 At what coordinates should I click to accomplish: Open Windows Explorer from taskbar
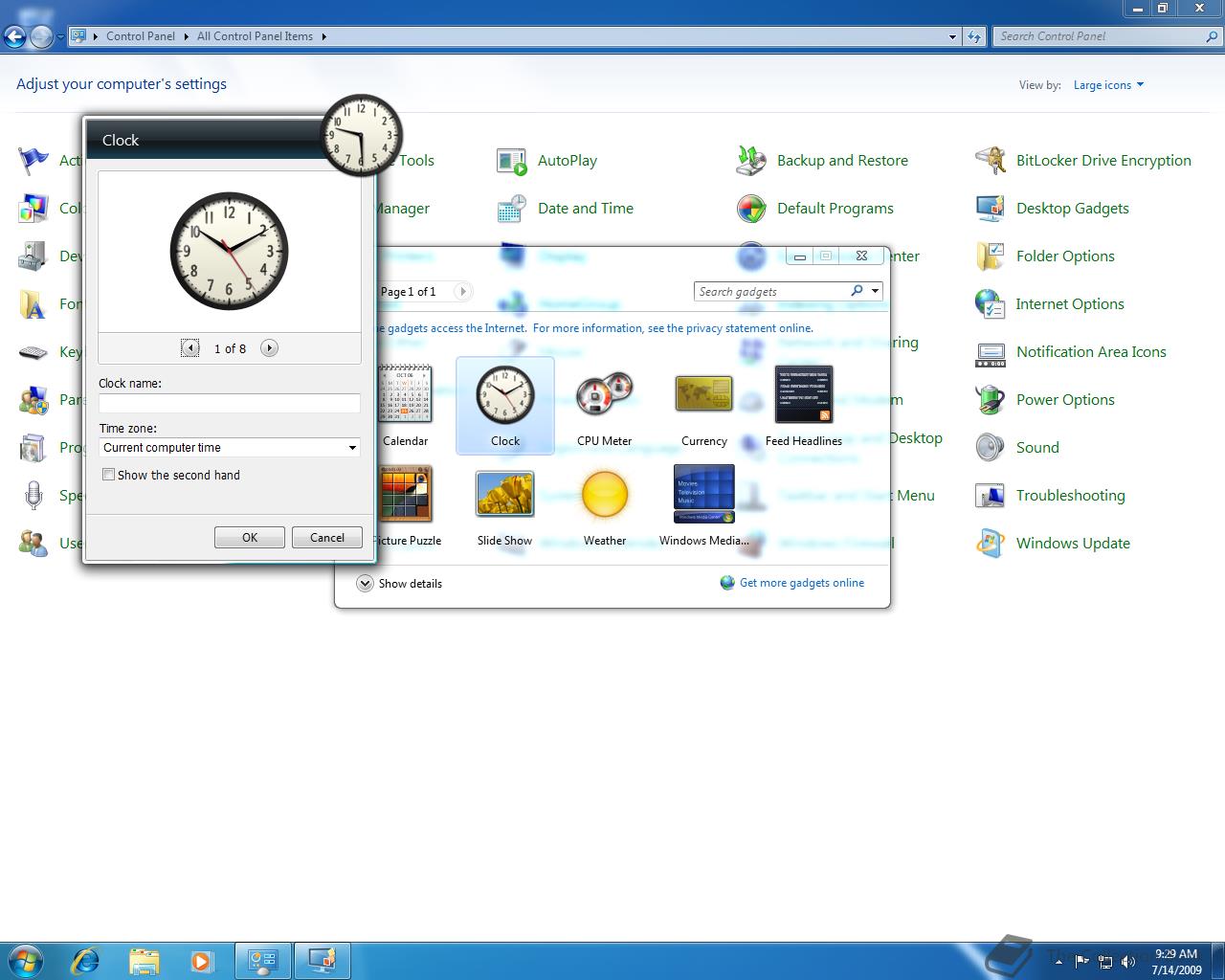point(144,961)
